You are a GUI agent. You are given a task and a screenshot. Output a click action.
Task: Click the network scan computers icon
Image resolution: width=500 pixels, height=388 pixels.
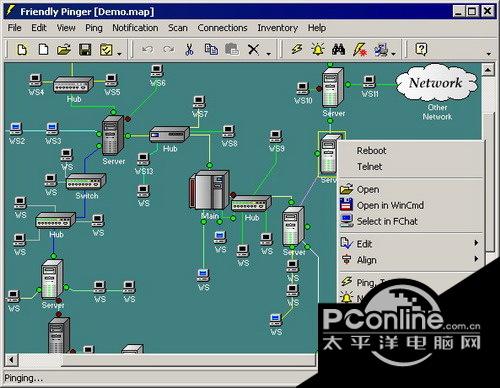coord(381,50)
